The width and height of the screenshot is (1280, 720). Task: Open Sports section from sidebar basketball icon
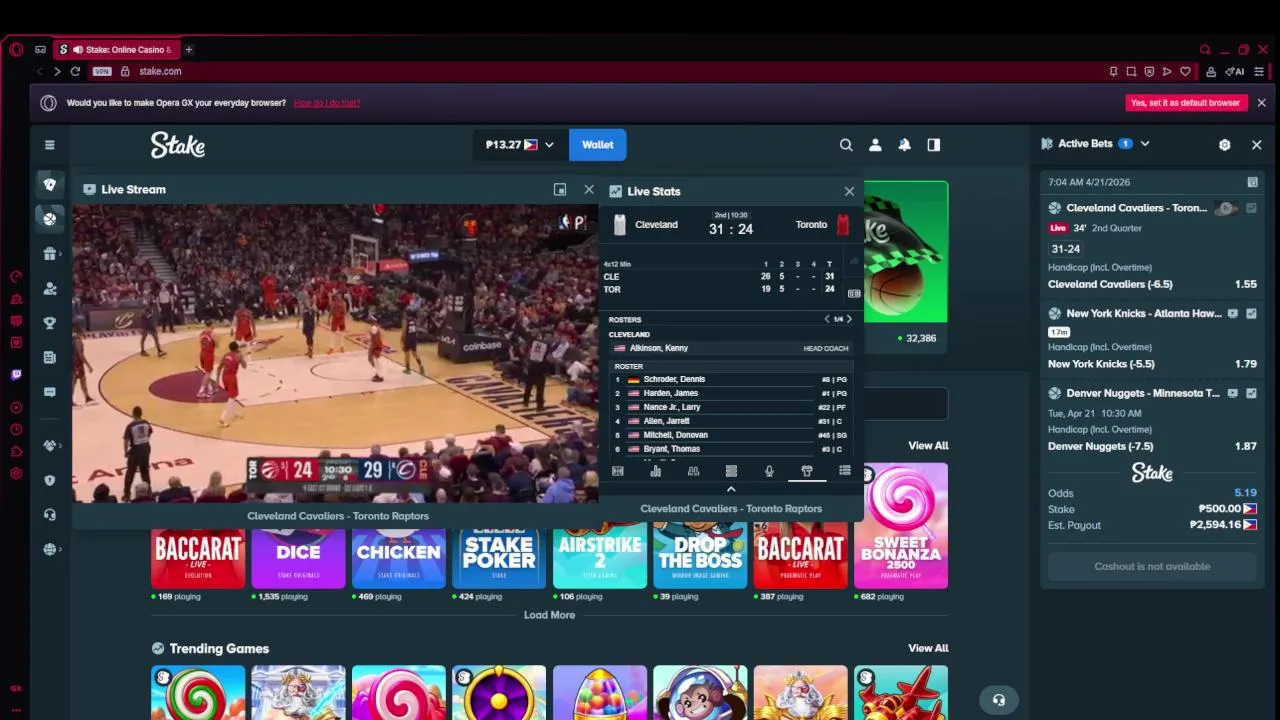[x=49, y=218]
